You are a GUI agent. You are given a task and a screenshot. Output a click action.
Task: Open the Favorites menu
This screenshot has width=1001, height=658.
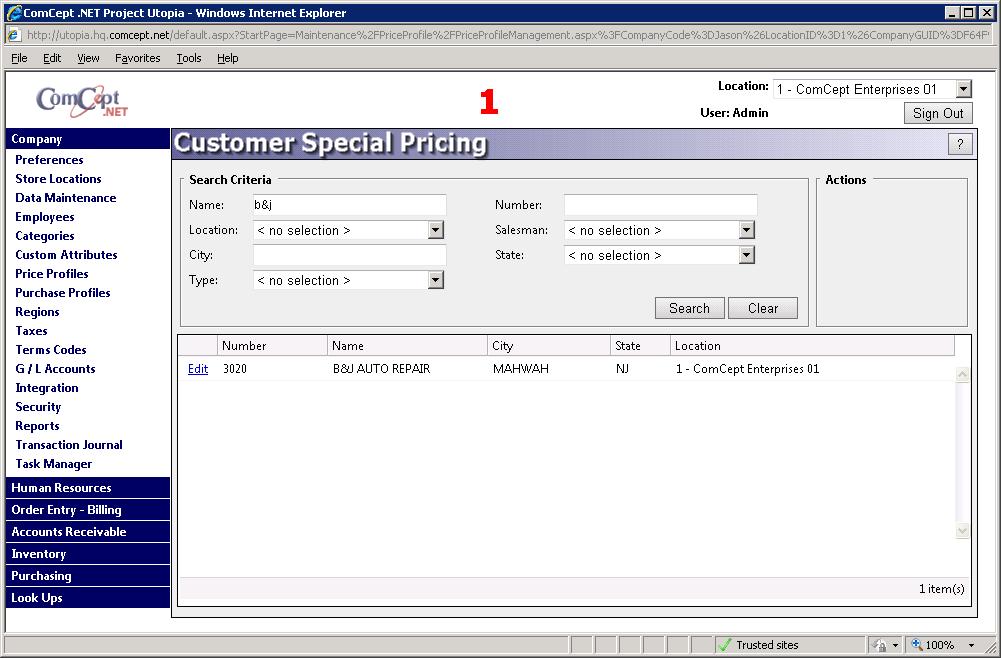[x=137, y=58]
